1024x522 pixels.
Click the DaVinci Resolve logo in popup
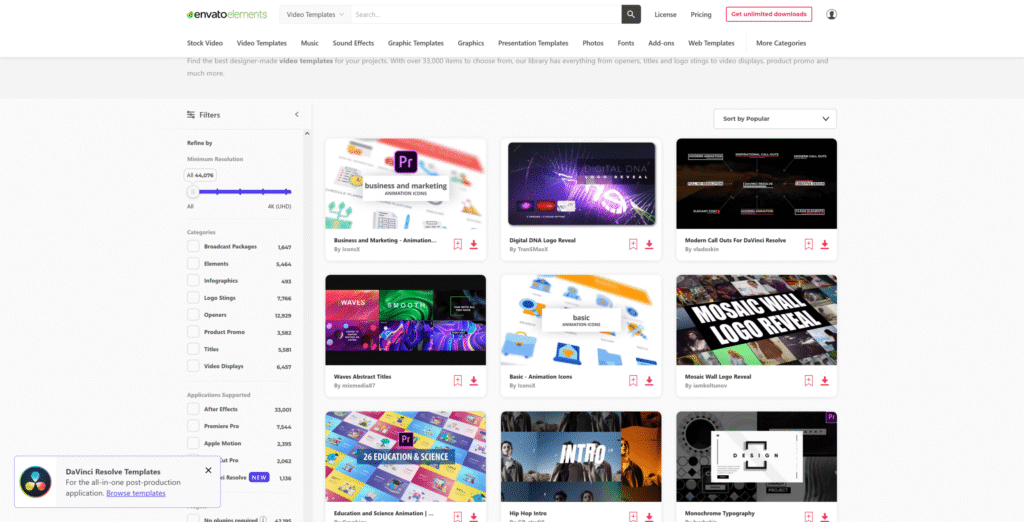(x=36, y=482)
